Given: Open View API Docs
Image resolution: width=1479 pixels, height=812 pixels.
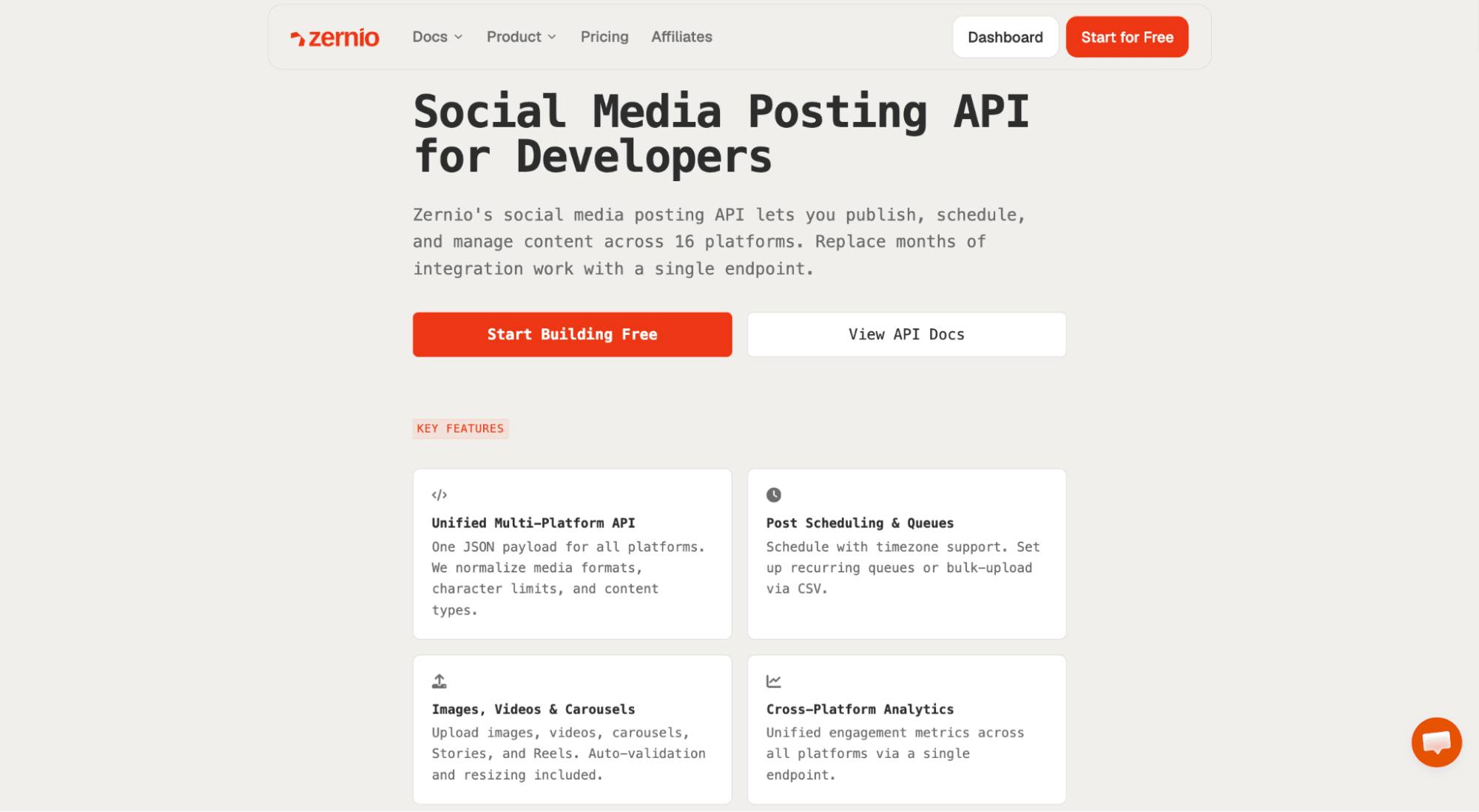Looking at the screenshot, I should click(906, 334).
